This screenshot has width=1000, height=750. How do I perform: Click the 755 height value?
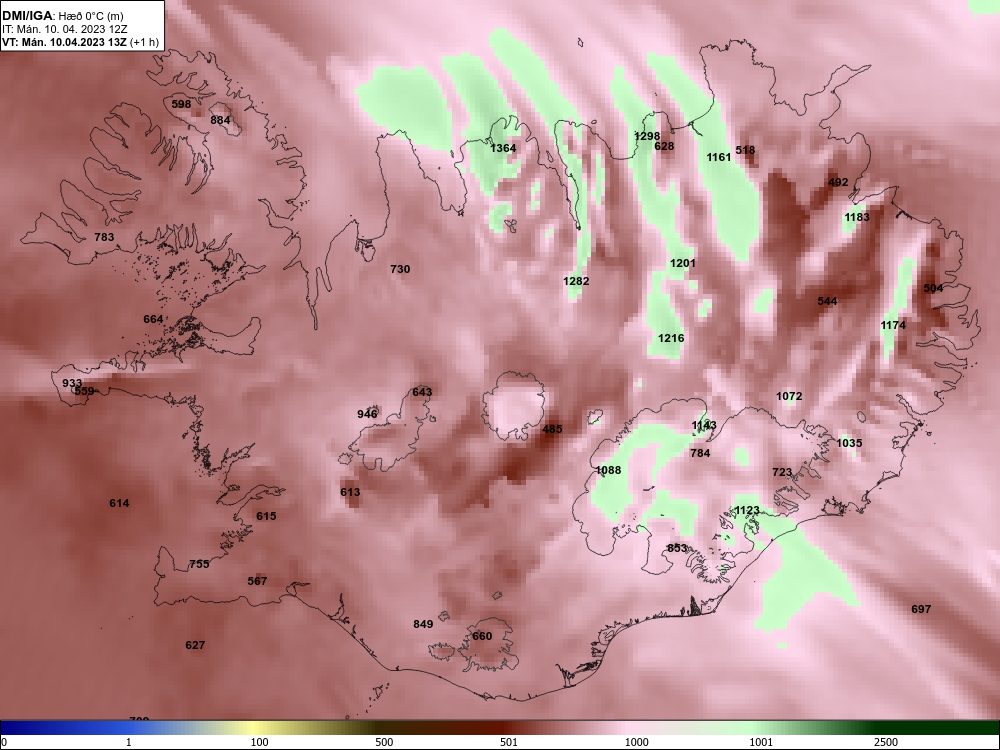199,564
